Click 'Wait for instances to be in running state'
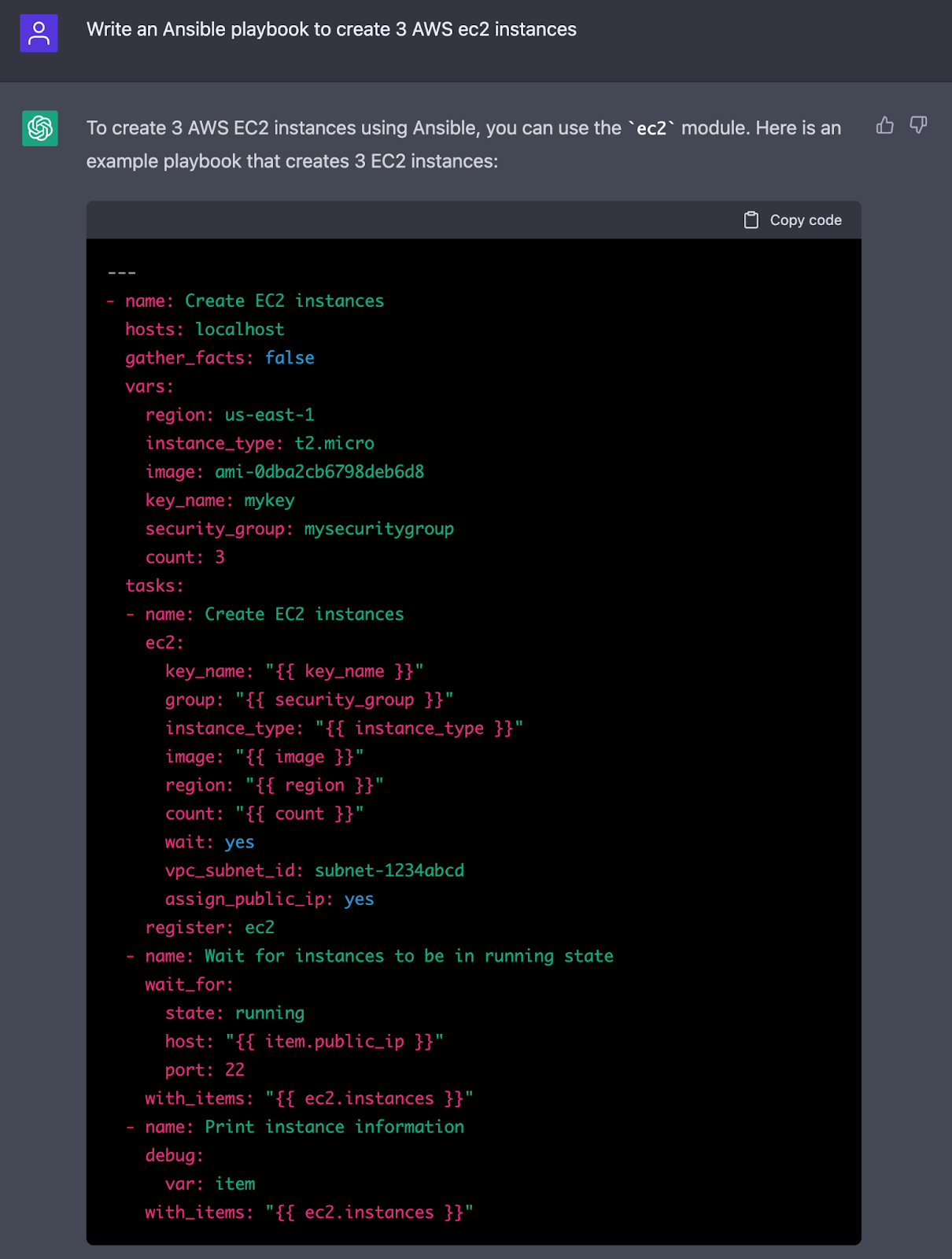 pyautogui.click(x=409, y=956)
